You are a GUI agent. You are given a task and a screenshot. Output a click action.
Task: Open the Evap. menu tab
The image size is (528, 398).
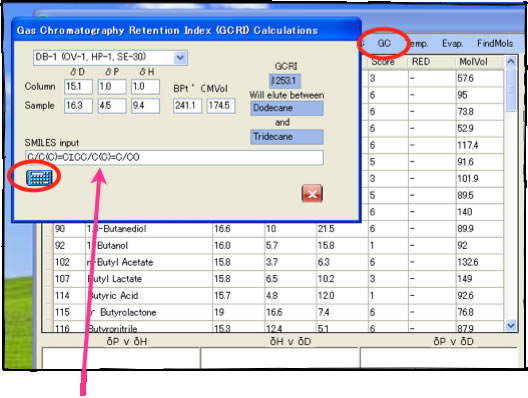pyautogui.click(x=452, y=44)
